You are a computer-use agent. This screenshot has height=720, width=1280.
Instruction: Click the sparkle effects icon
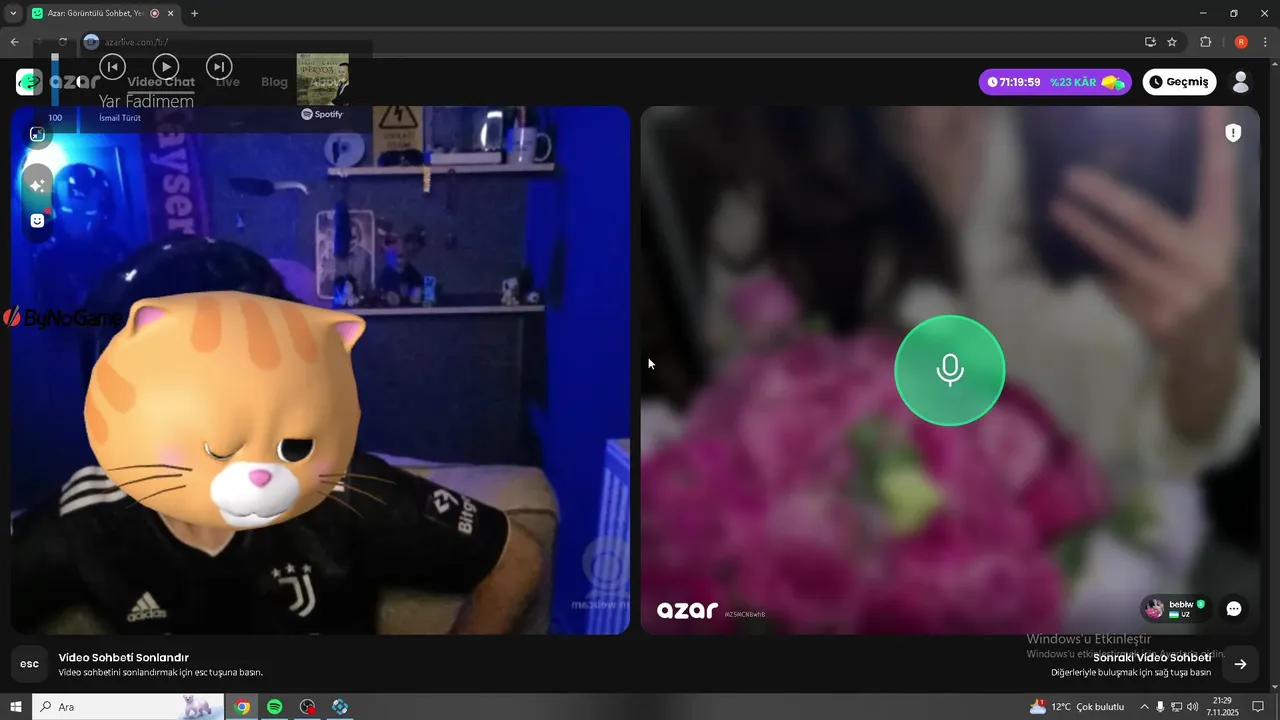37,185
